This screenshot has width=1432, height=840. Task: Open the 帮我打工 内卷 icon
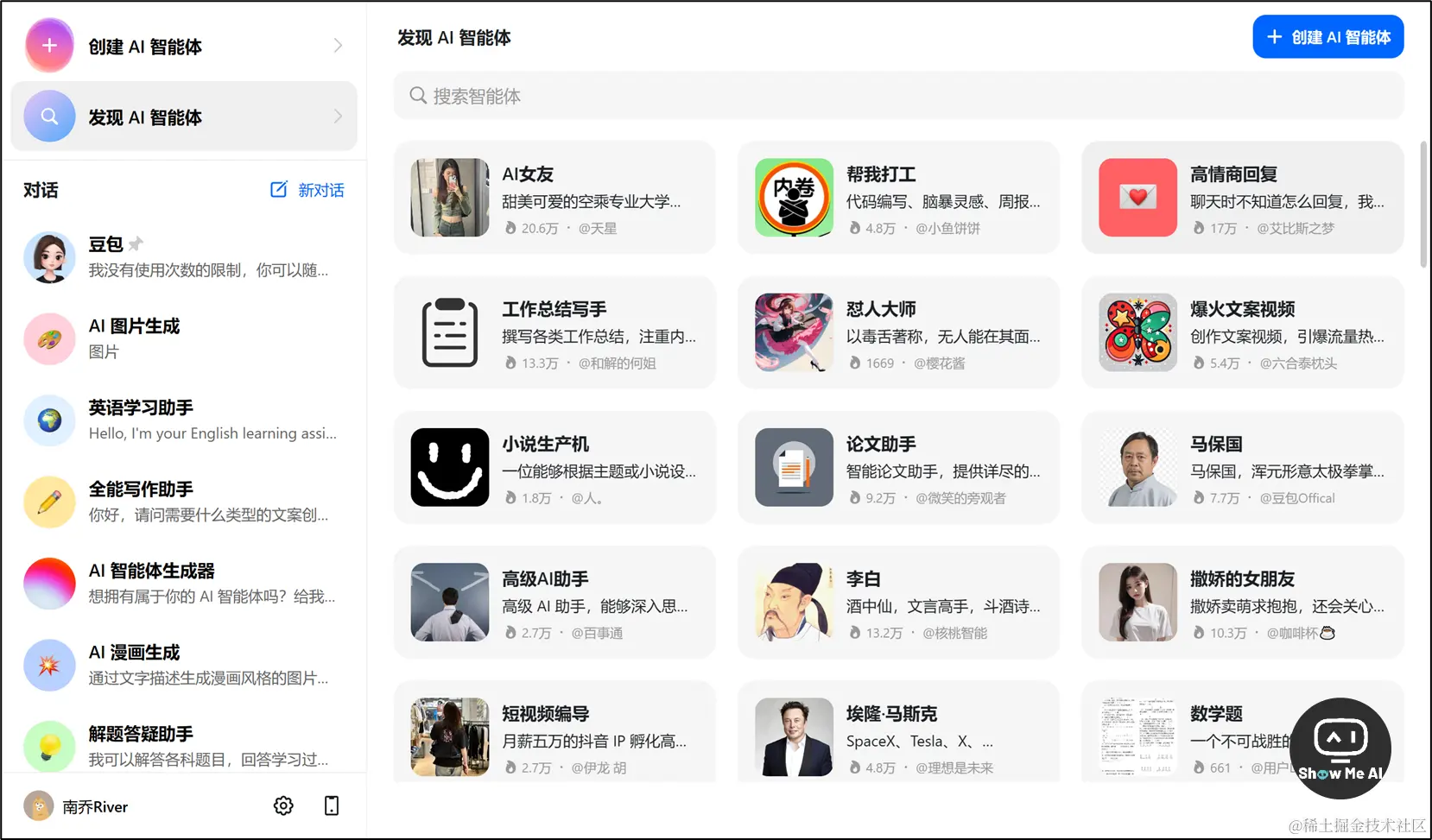tap(794, 198)
